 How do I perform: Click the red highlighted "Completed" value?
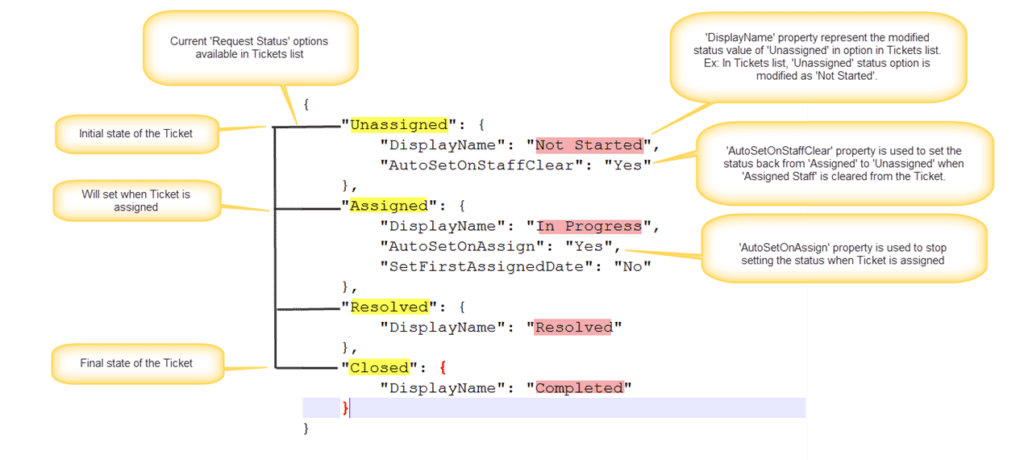[x=580, y=387]
